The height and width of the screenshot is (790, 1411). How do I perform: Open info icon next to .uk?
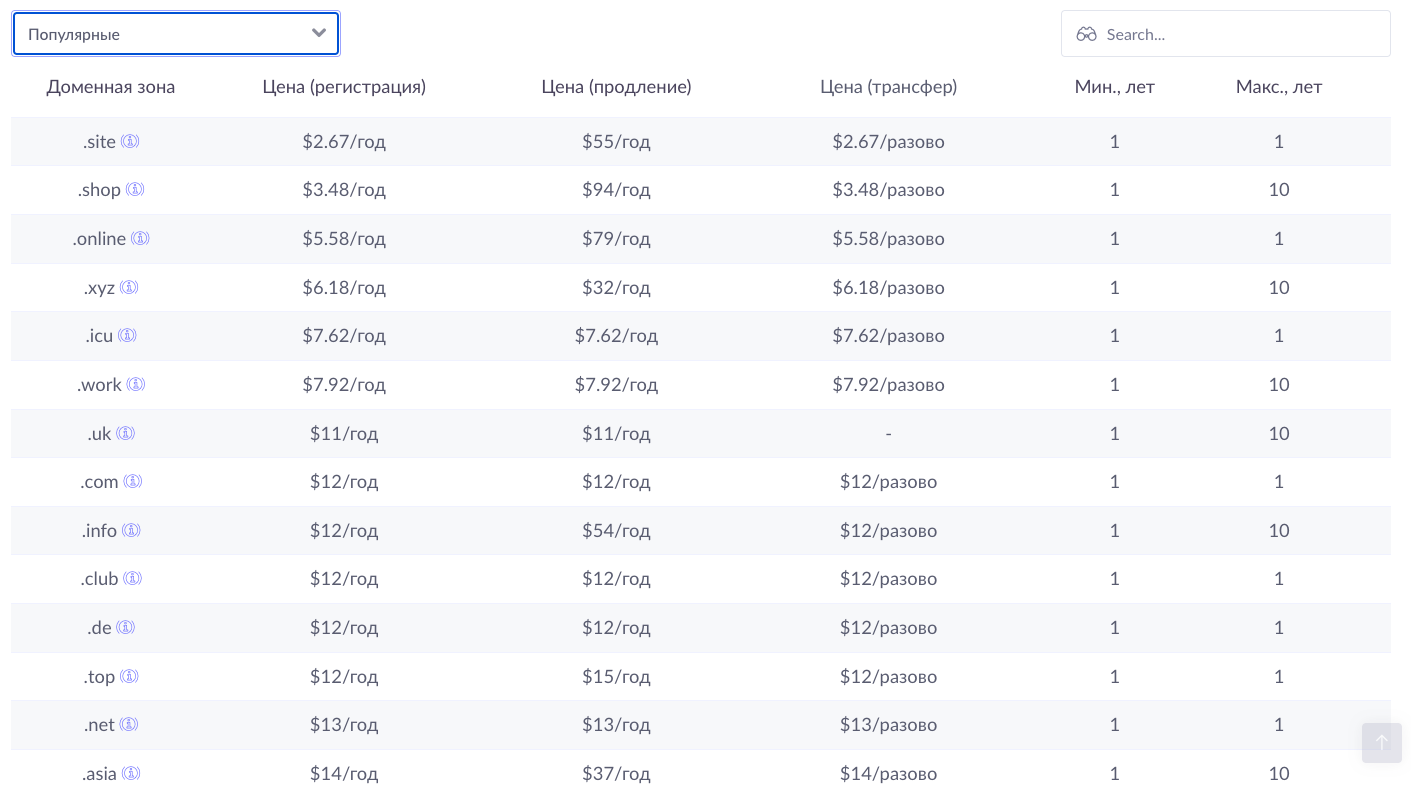tap(125, 433)
